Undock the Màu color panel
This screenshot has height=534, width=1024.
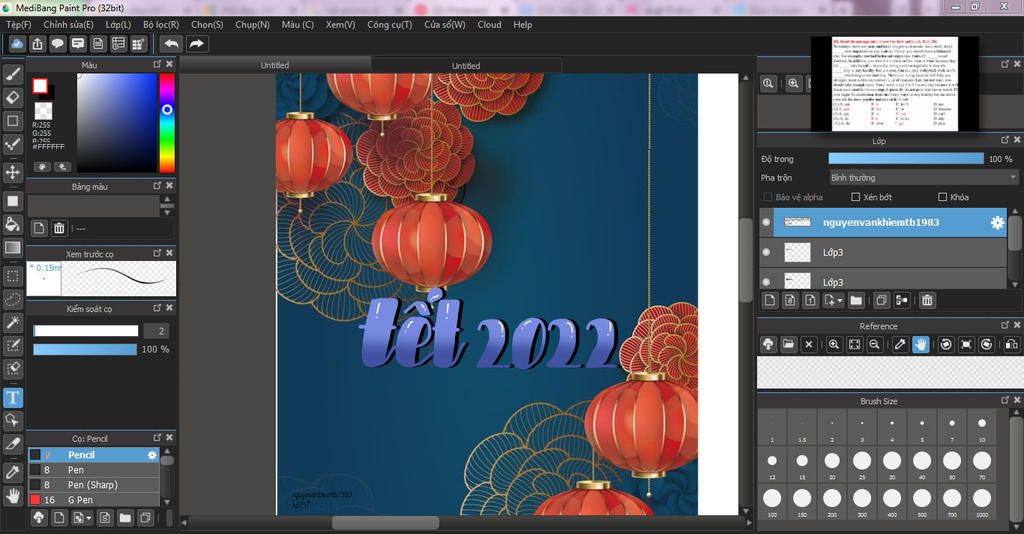157,64
